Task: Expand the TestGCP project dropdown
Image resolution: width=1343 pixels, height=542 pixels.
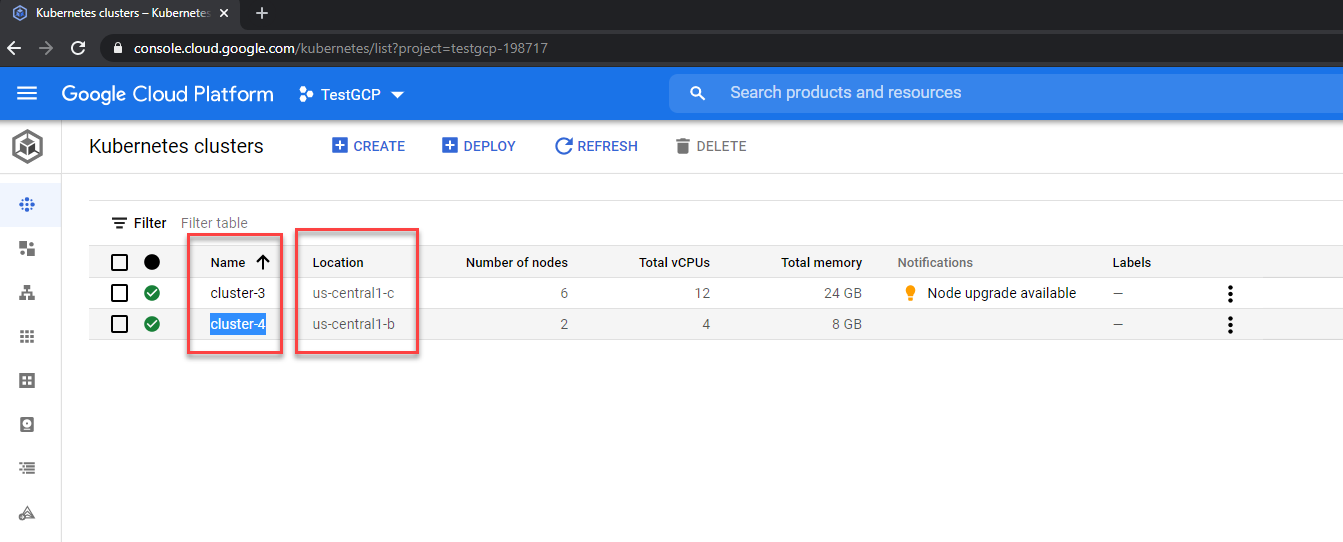Action: click(x=352, y=94)
